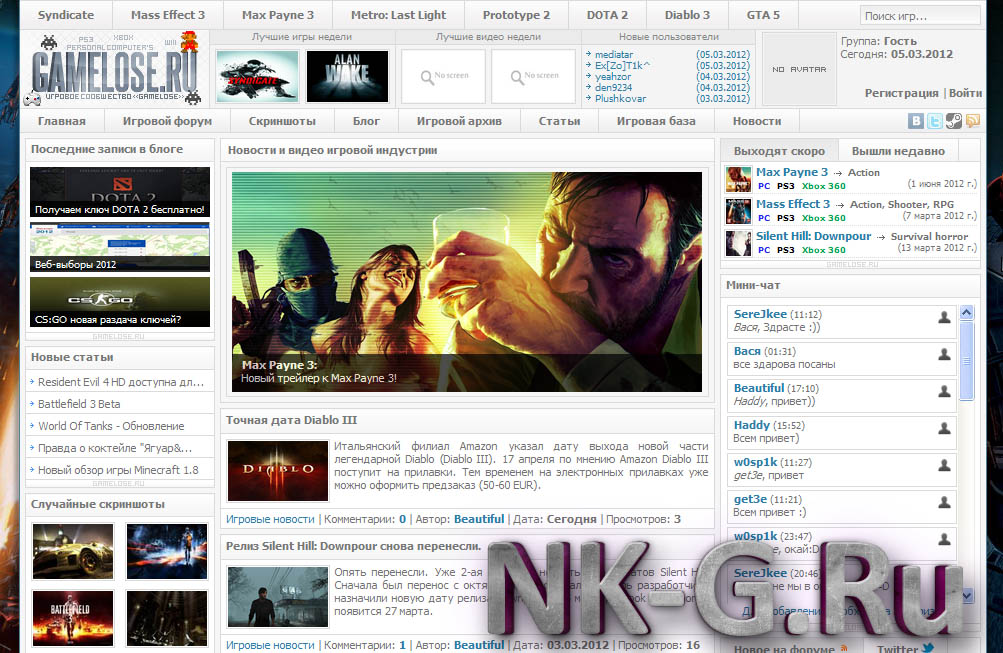Screen dimensions: 1003x653
Task: Open the second No screen video thumbnail
Action: pos(533,76)
